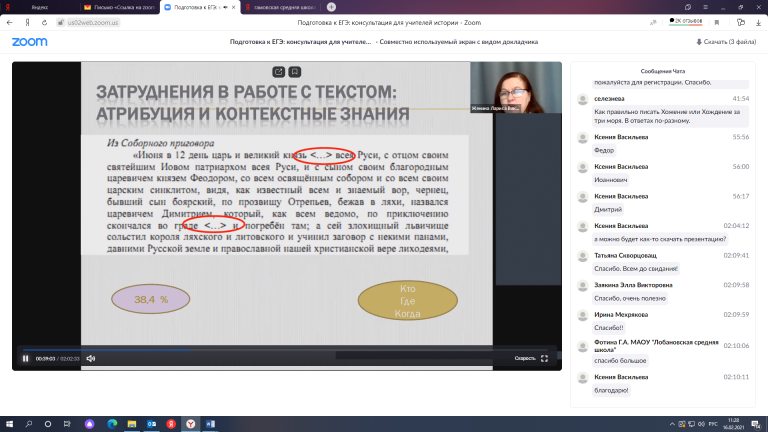Open the Windows notification center
Viewport: 768px width, 432px height.
click(757, 424)
